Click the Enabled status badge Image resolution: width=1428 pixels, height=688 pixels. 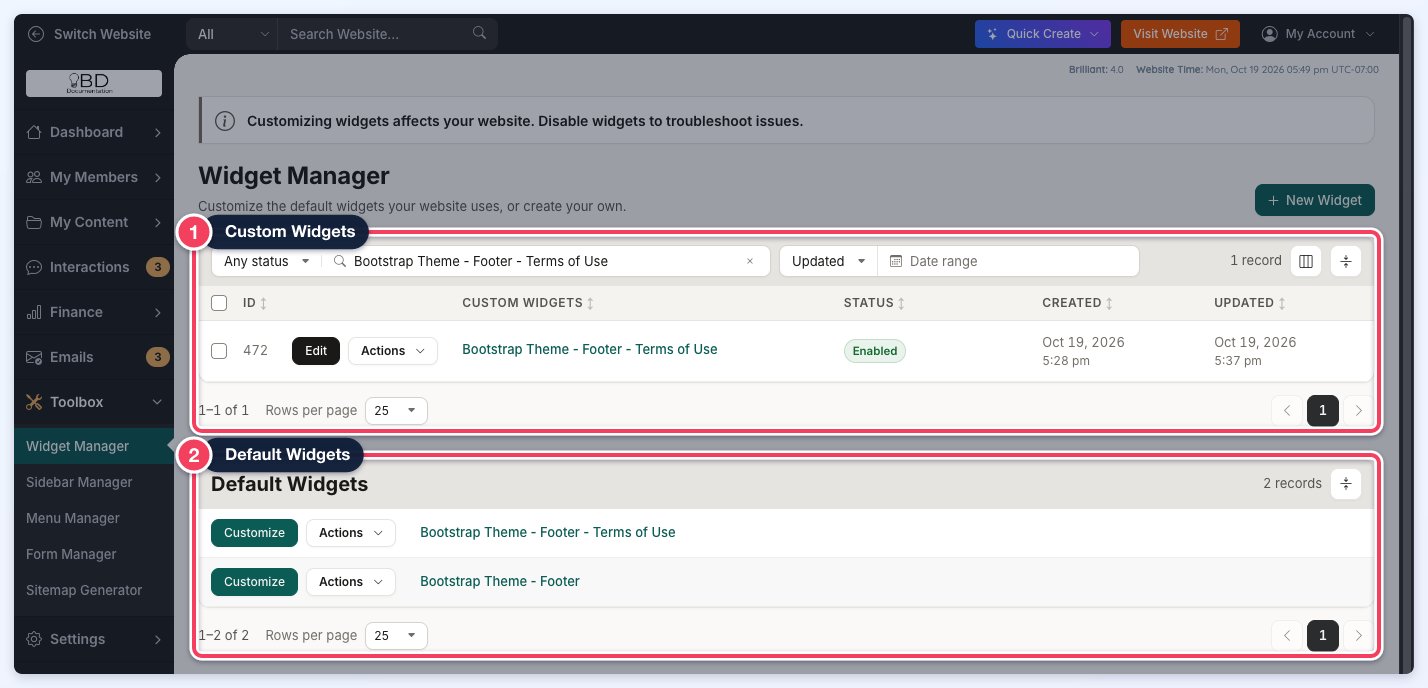pyautogui.click(x=875, y=351)
